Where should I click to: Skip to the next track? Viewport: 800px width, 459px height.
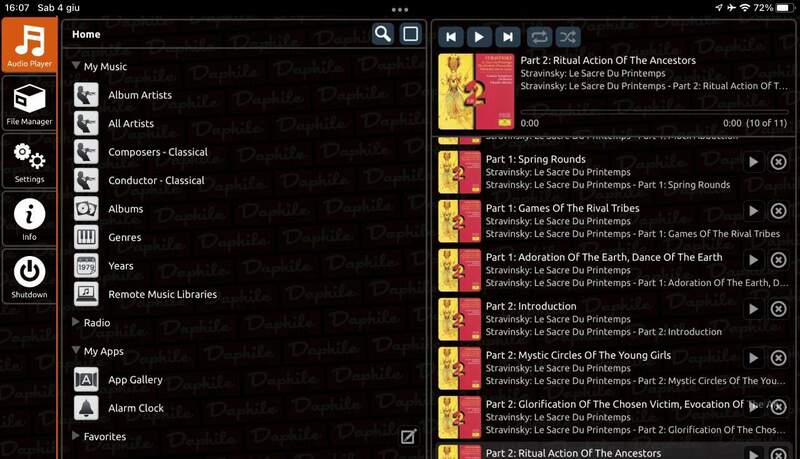[508, 37]
